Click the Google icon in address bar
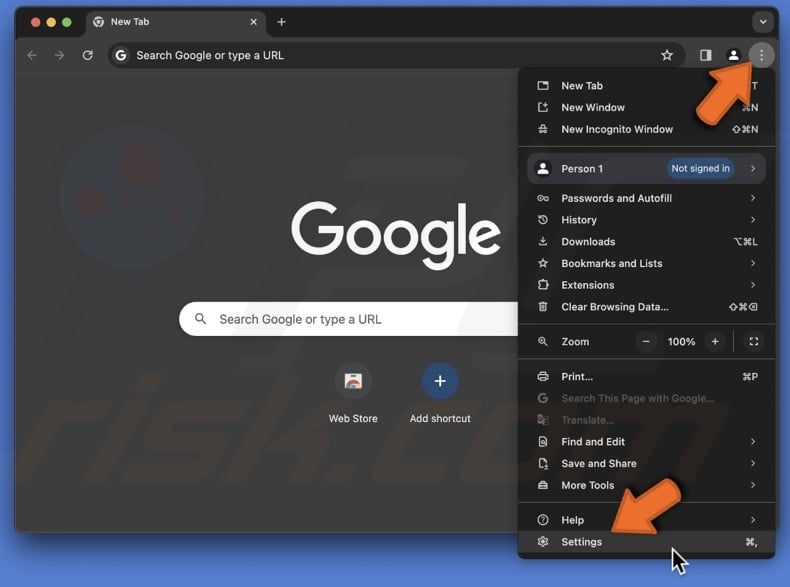 [121, 55]
